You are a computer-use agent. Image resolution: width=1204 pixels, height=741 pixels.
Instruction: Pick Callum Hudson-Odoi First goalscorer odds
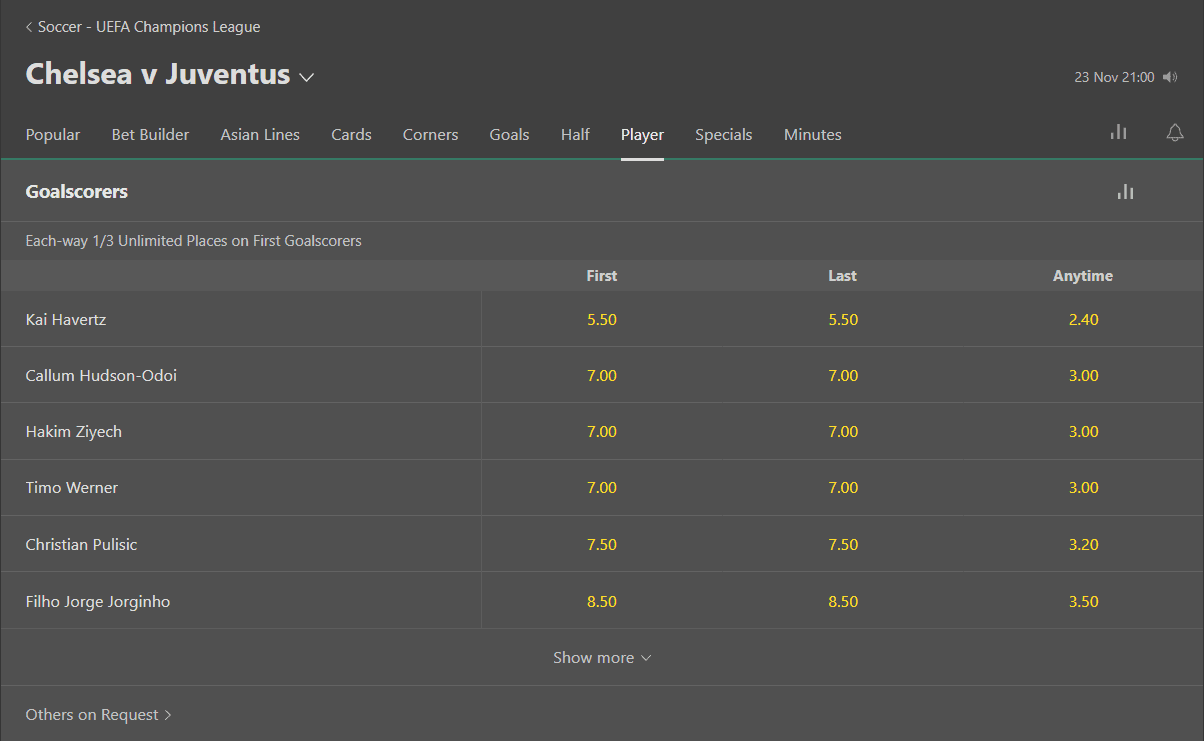click(x=602, y=376)
